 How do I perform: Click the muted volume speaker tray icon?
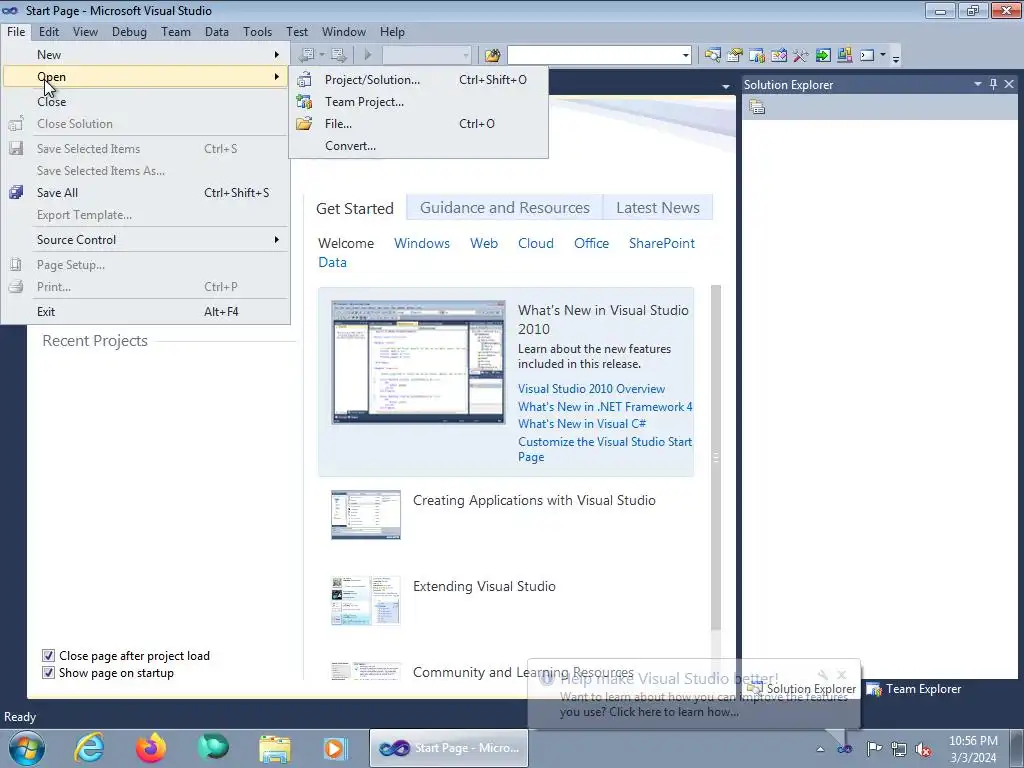click(x=923, y=749)
